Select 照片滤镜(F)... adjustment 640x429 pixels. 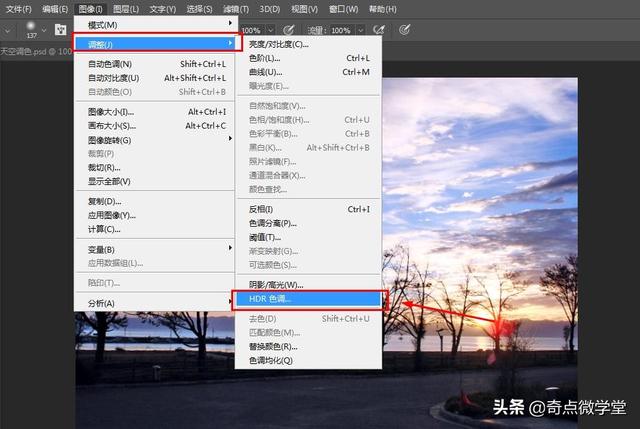[x=309, y=161]
